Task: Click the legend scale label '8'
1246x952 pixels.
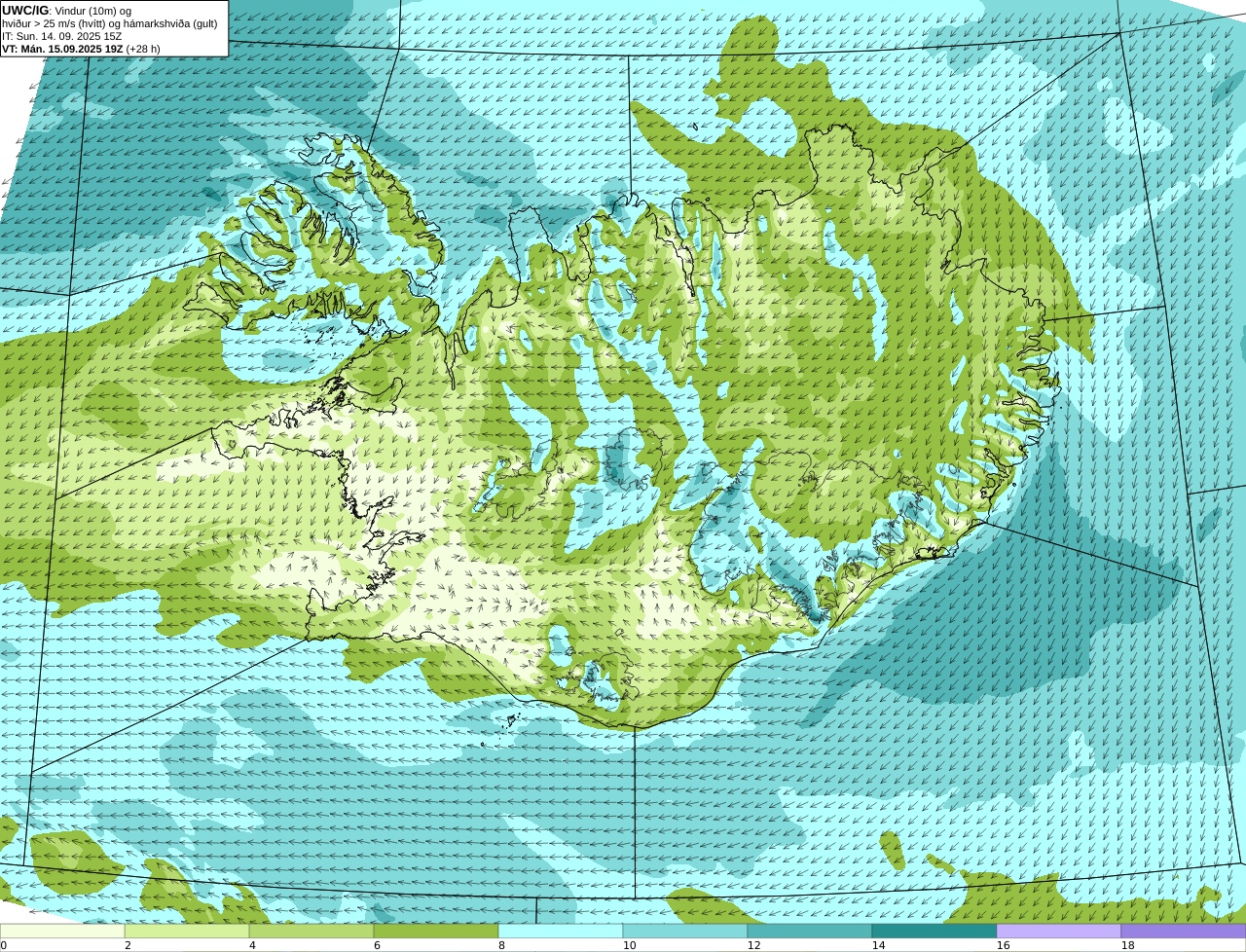Action: click(x=501, y=945)
